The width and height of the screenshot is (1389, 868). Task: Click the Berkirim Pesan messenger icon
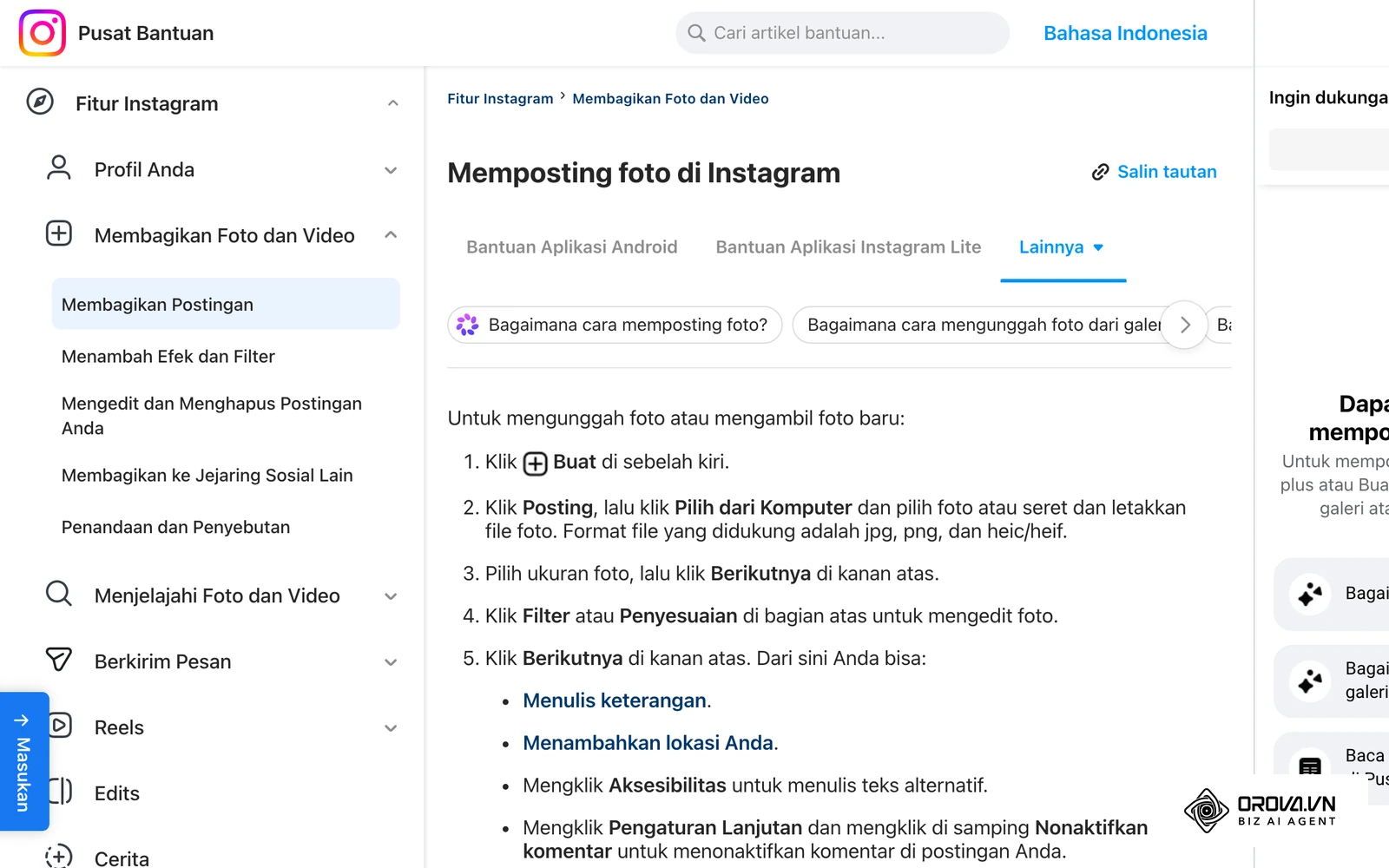coord(59,660)
